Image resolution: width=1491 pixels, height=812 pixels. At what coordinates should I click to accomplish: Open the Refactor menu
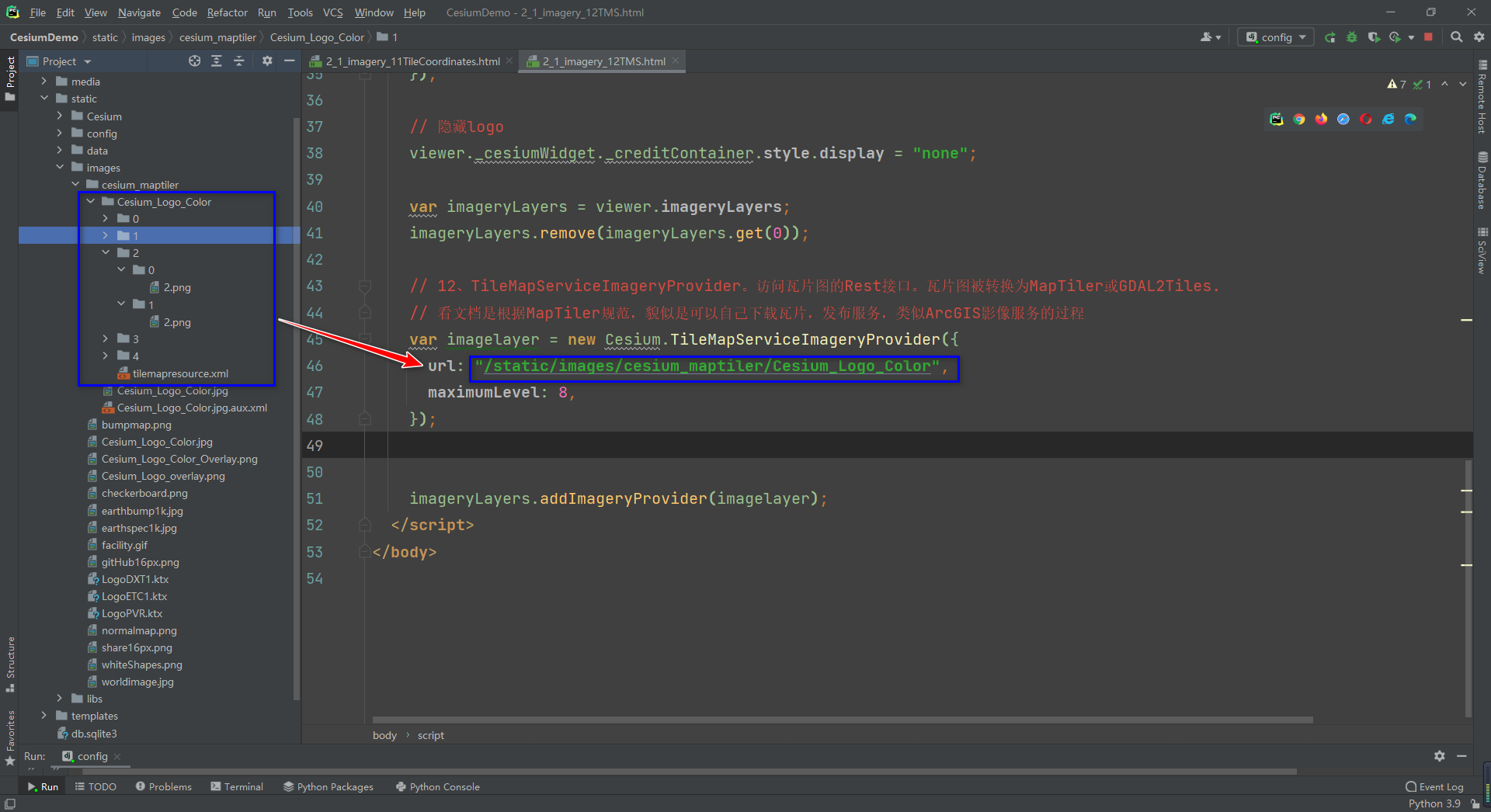(x=227, y=12)
